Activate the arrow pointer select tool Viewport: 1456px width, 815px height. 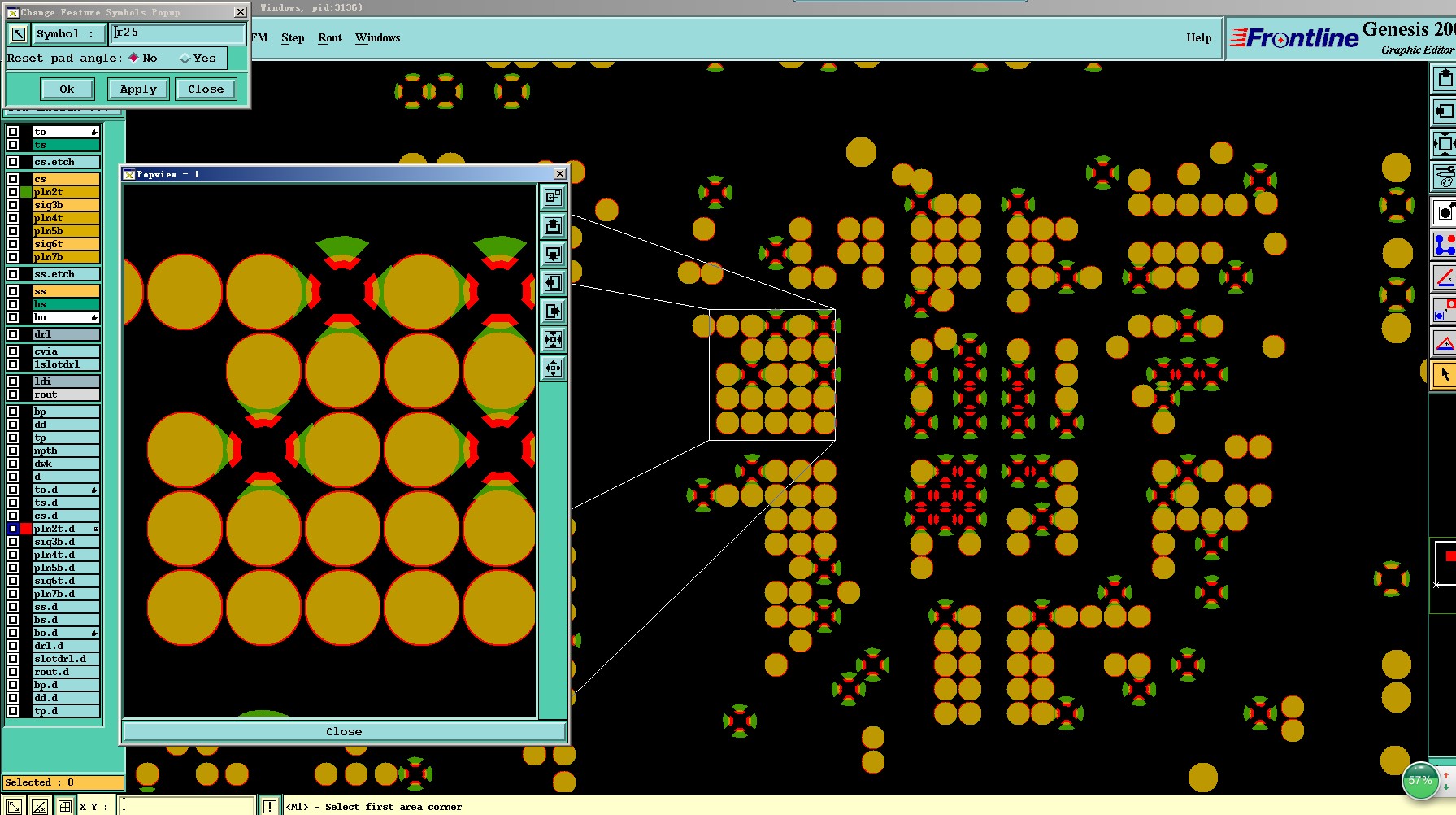click(1444, 375)
